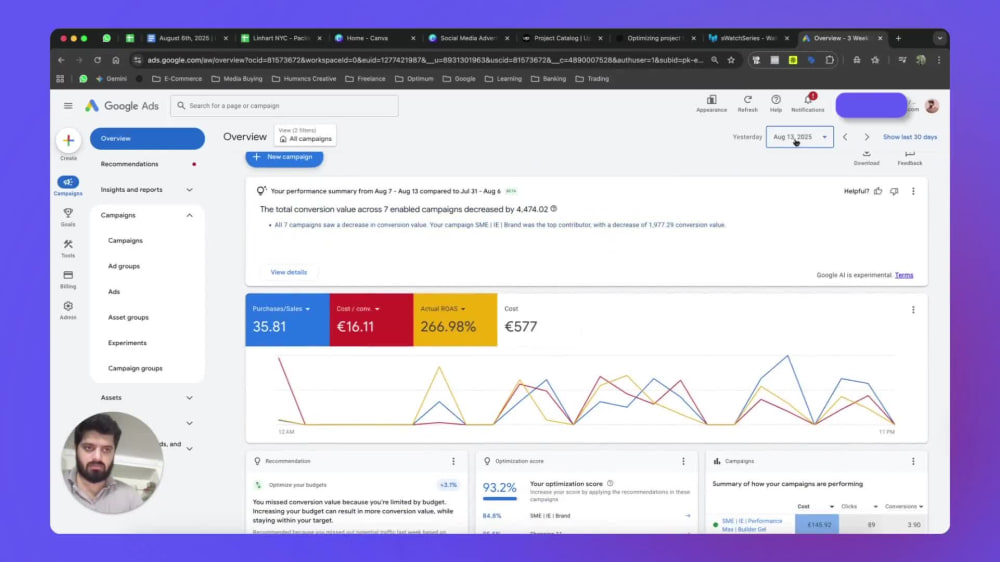Open the date range dropdown Aug 13, 2025
The height and width of the screenshot is (562, 1000).
800,137
